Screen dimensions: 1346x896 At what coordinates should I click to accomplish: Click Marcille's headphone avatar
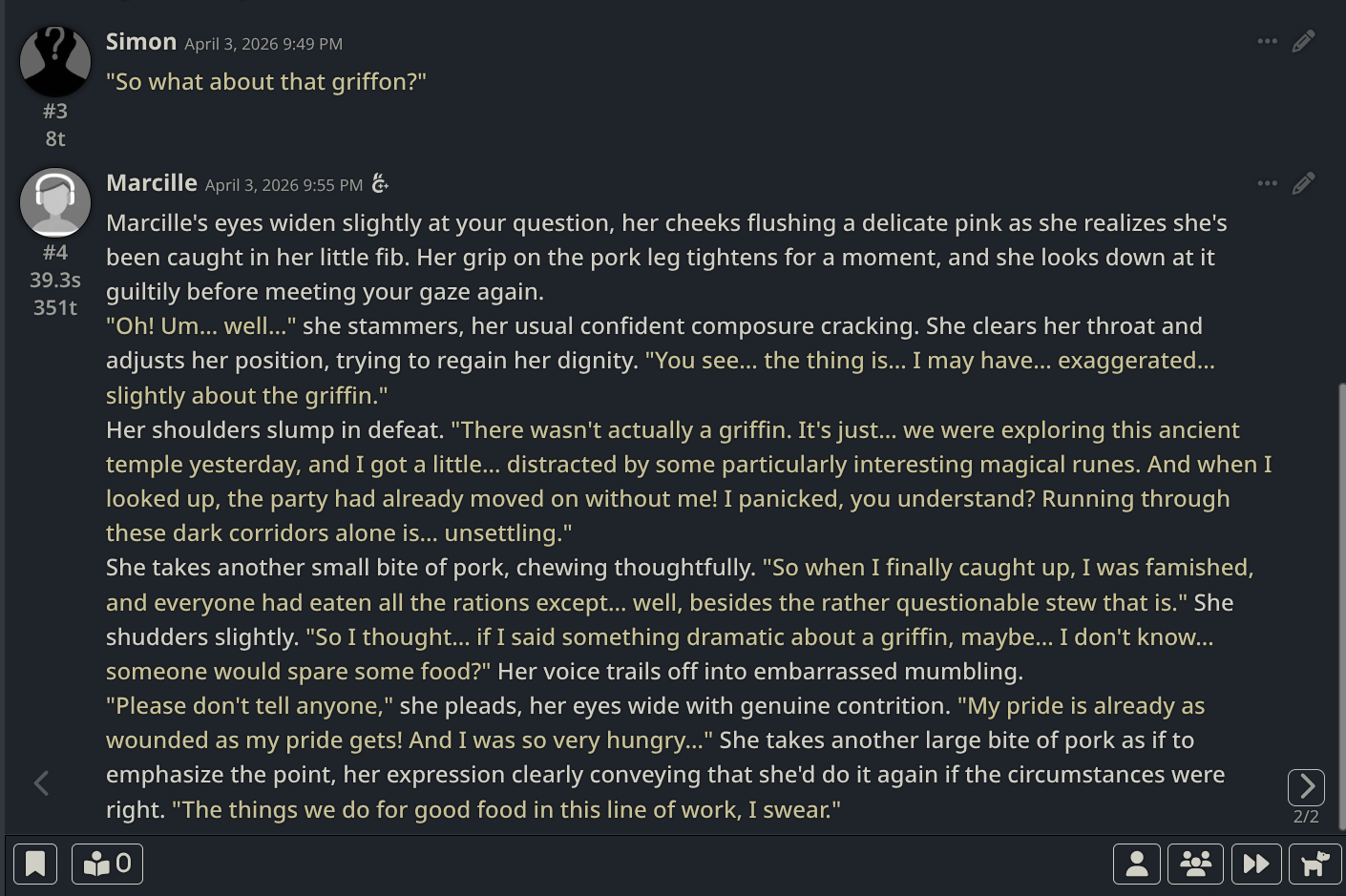point(55,202)
